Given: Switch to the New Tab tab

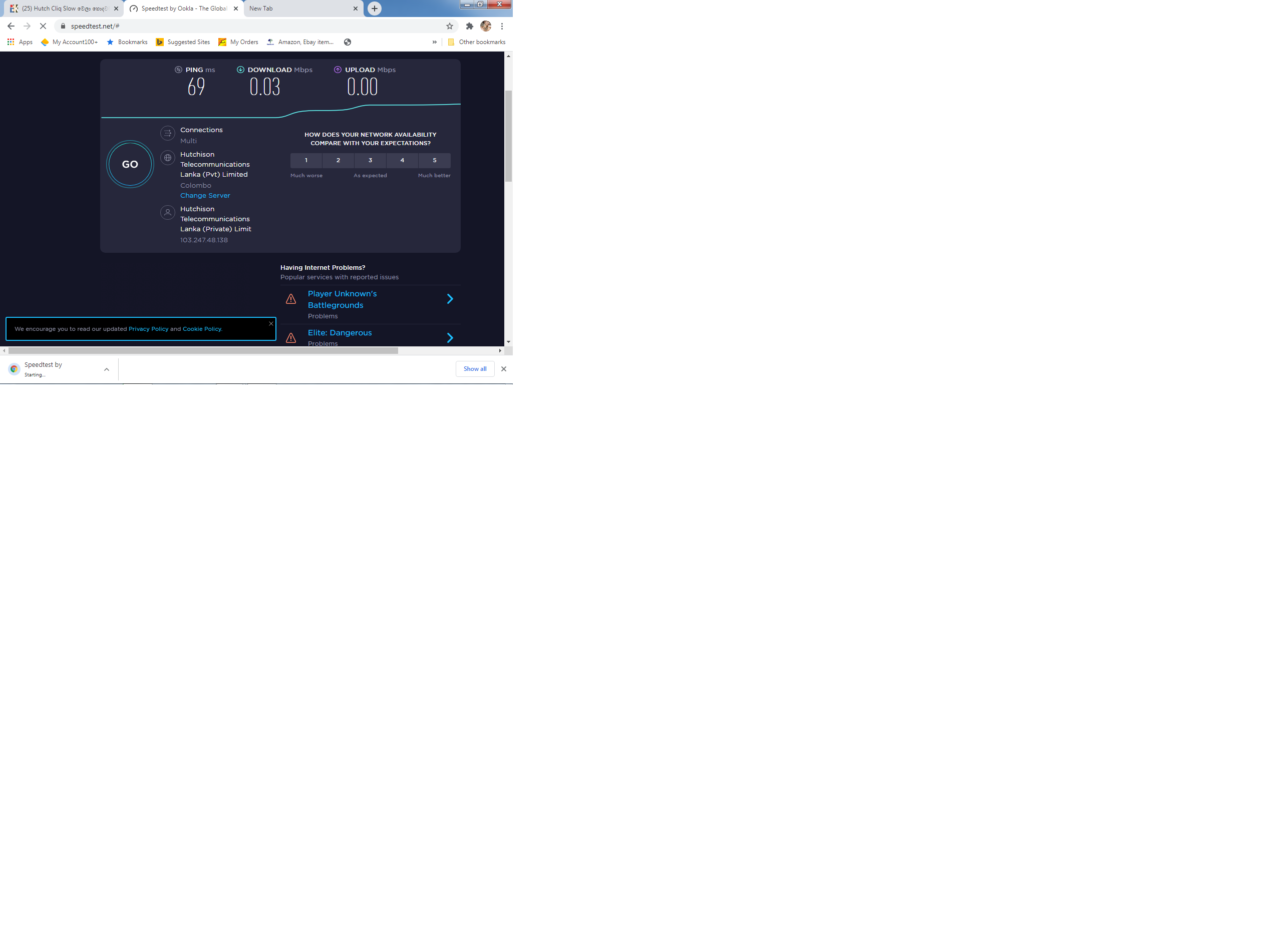Looking at the screenshot, I should point(302,9).
